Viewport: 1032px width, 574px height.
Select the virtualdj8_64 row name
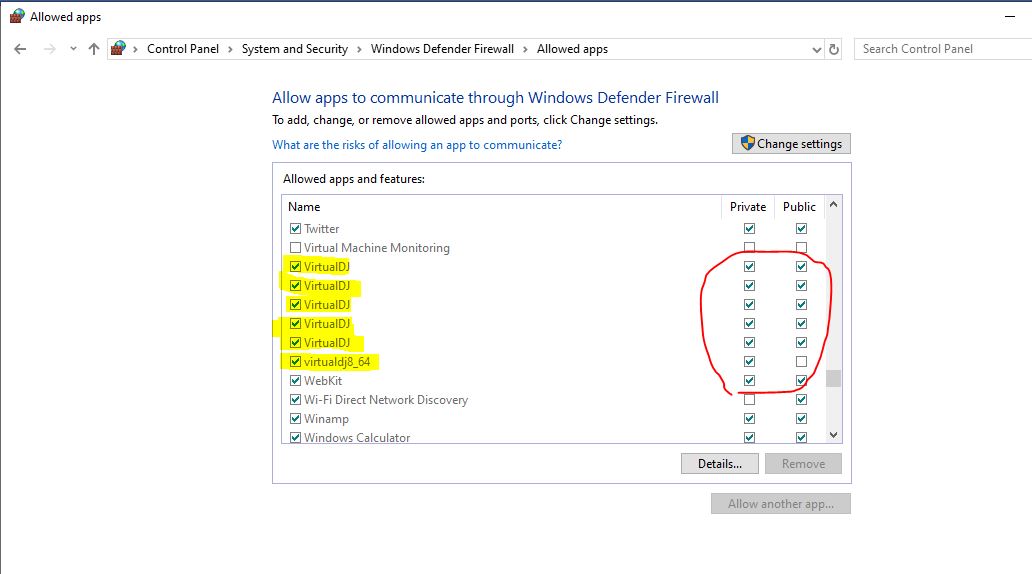337,361
